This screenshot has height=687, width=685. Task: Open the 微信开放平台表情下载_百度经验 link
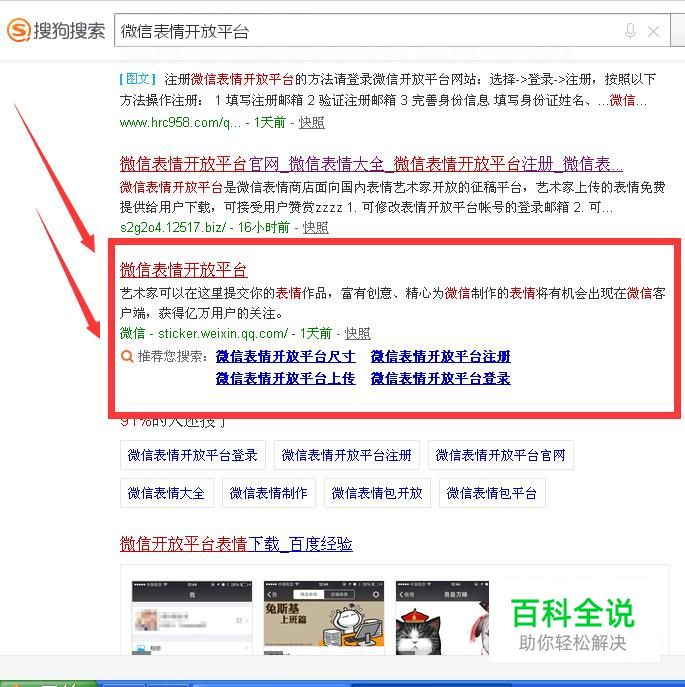tap(236, 544)
